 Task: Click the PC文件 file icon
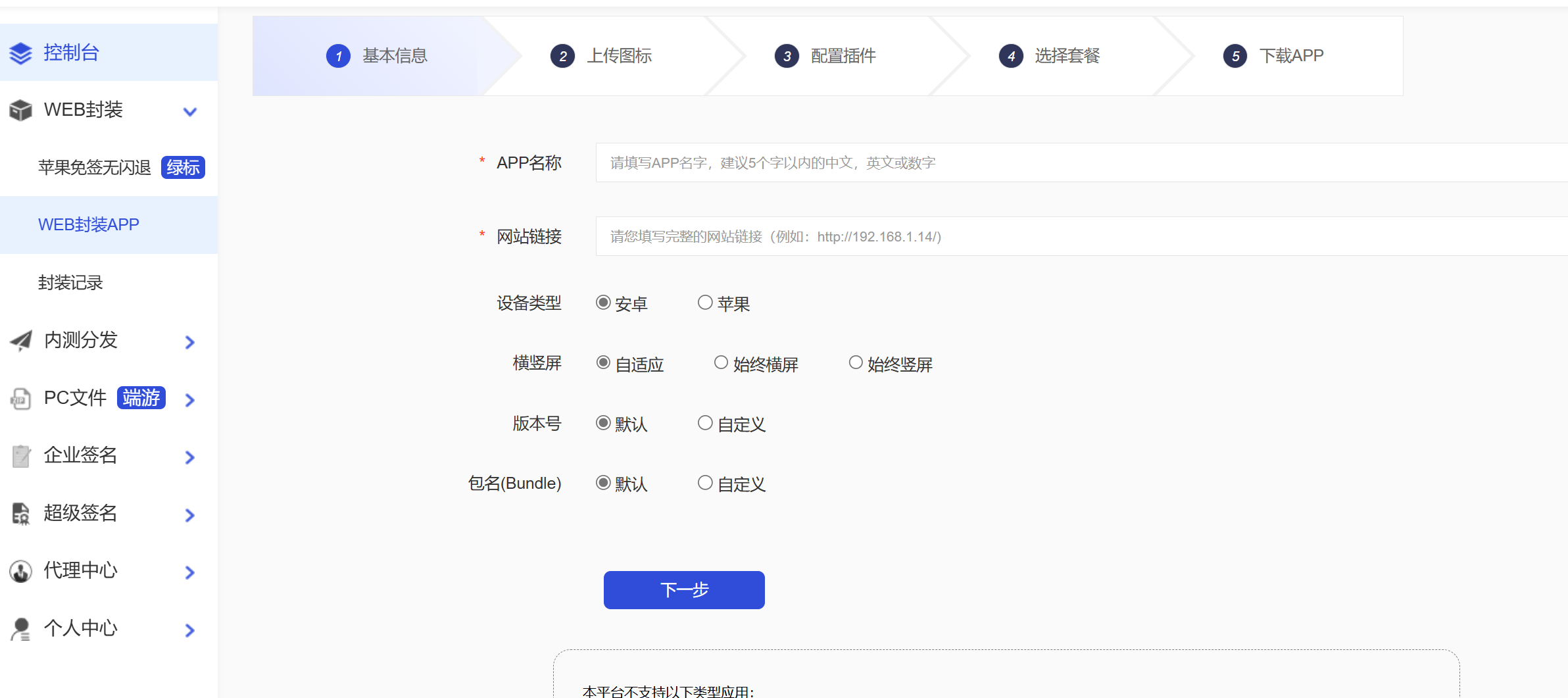[21, 399]
